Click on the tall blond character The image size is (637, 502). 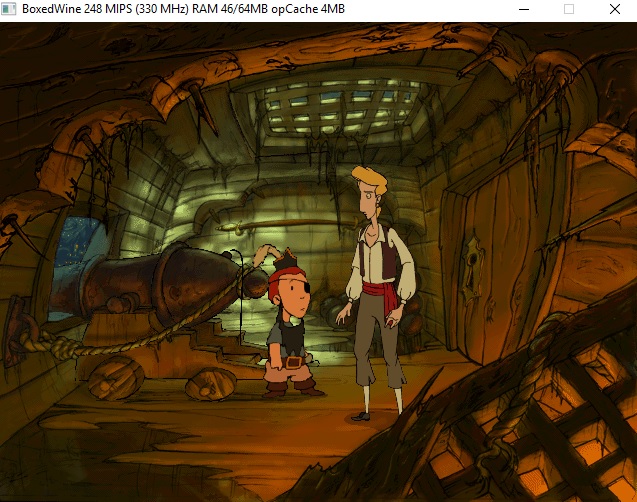coord(378,292)
